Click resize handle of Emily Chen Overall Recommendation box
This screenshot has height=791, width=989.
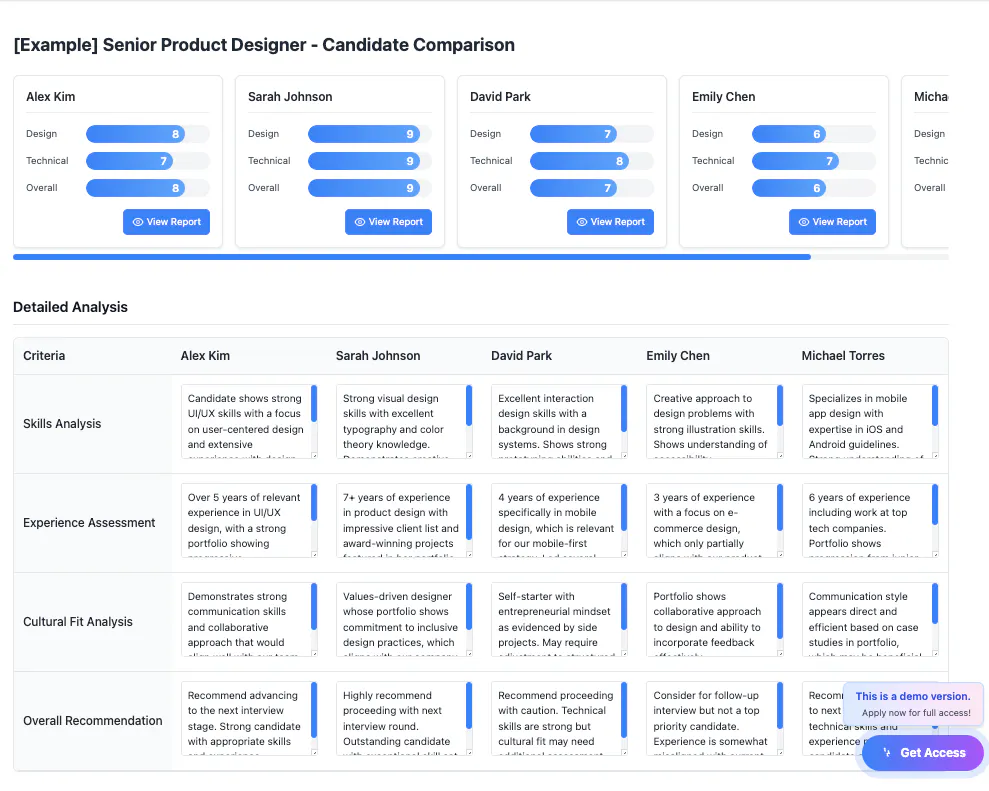pyautogui.click(x=780, y=752)
